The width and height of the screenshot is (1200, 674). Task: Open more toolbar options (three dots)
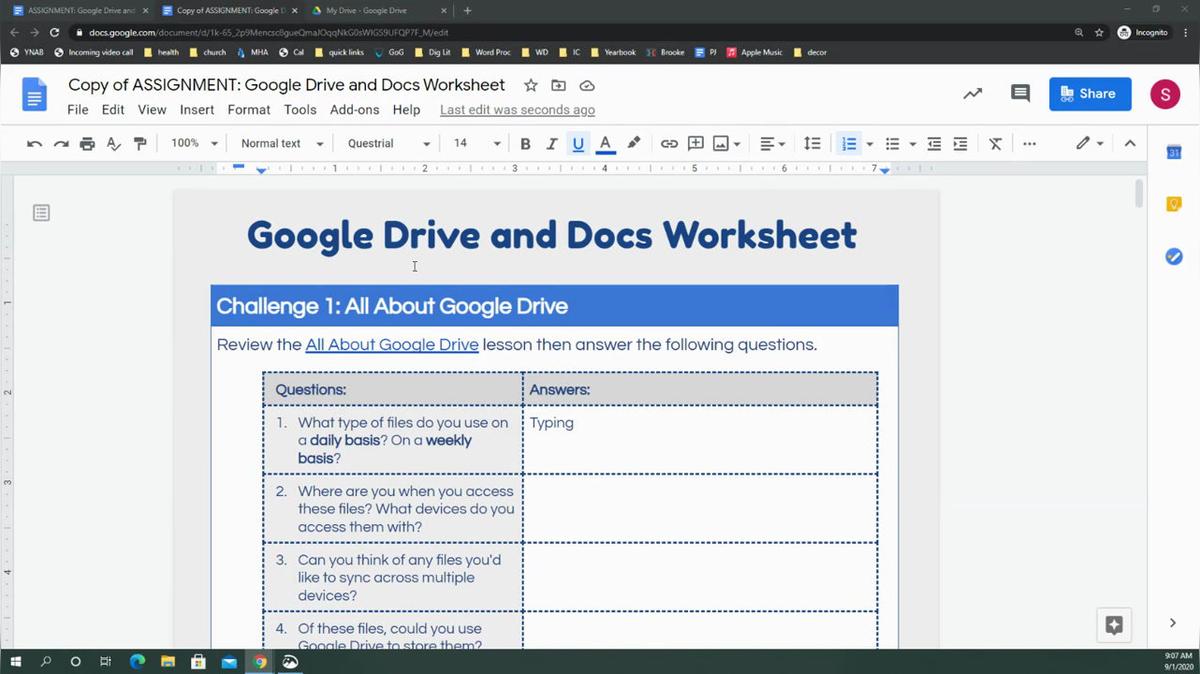point(1029,144)
